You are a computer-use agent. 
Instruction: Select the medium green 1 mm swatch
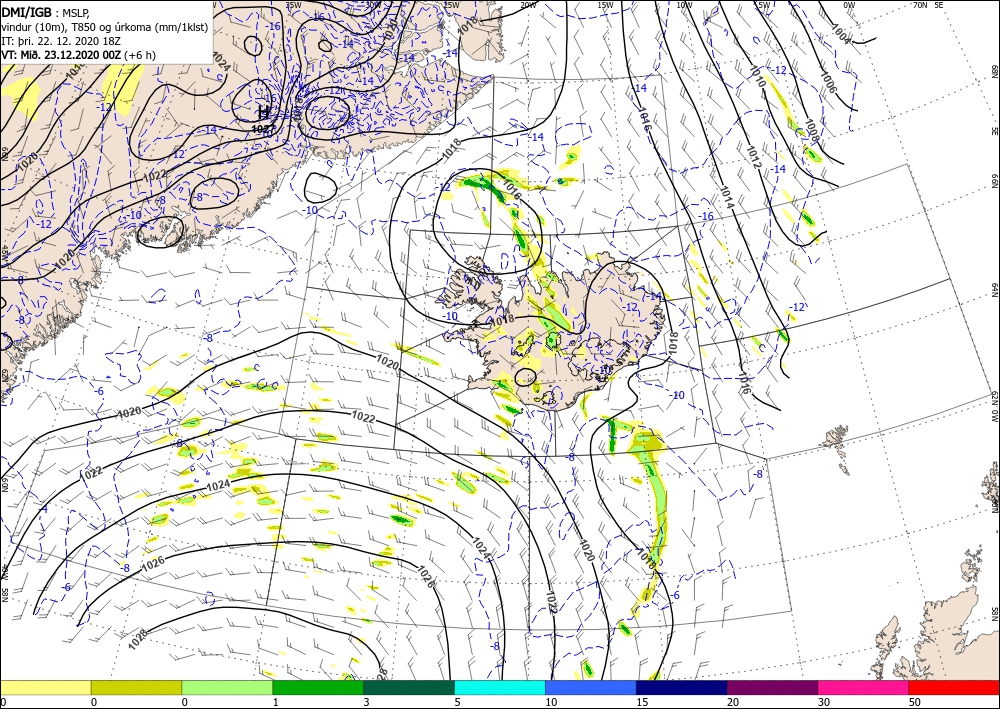click(318, 687)
